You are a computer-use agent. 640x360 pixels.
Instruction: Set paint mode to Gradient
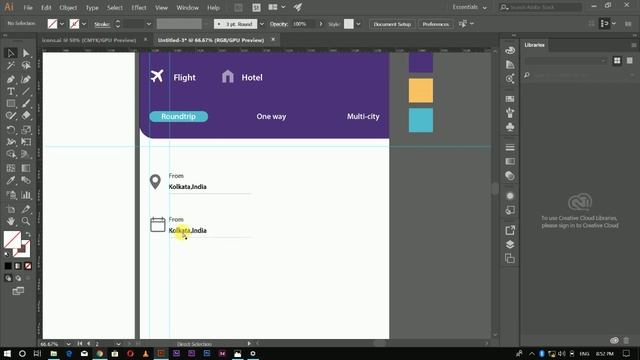click(18, 266)
